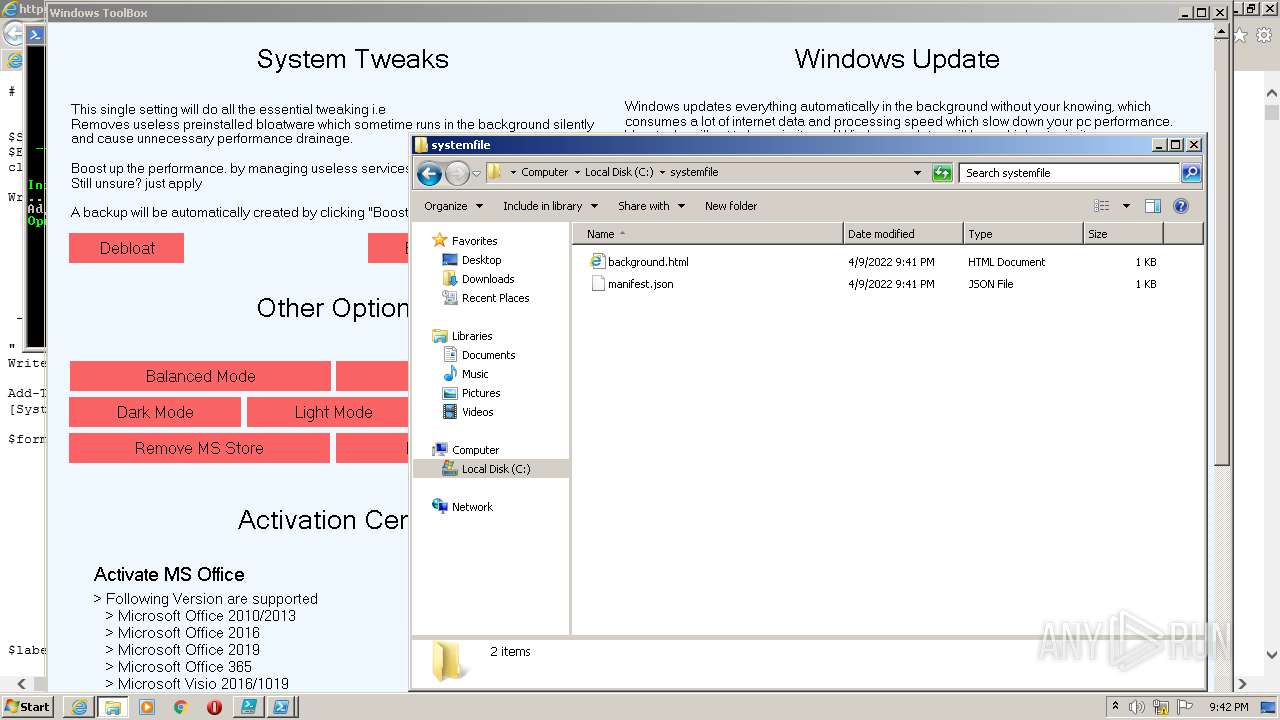Sort files by Name column
The width and height of the screenshot is (1280, 720).
(710, 234)
